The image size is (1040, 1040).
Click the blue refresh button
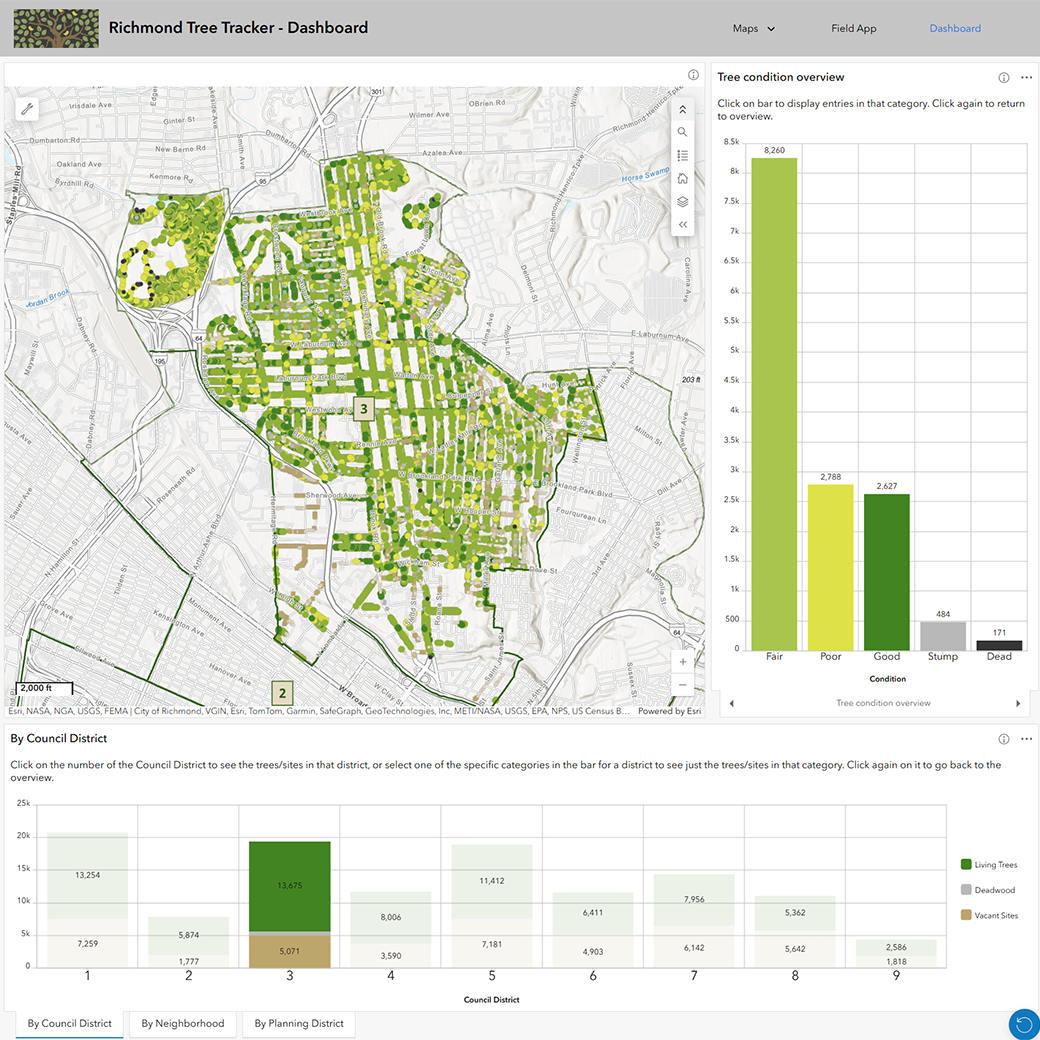[x=1023, y=1023]
